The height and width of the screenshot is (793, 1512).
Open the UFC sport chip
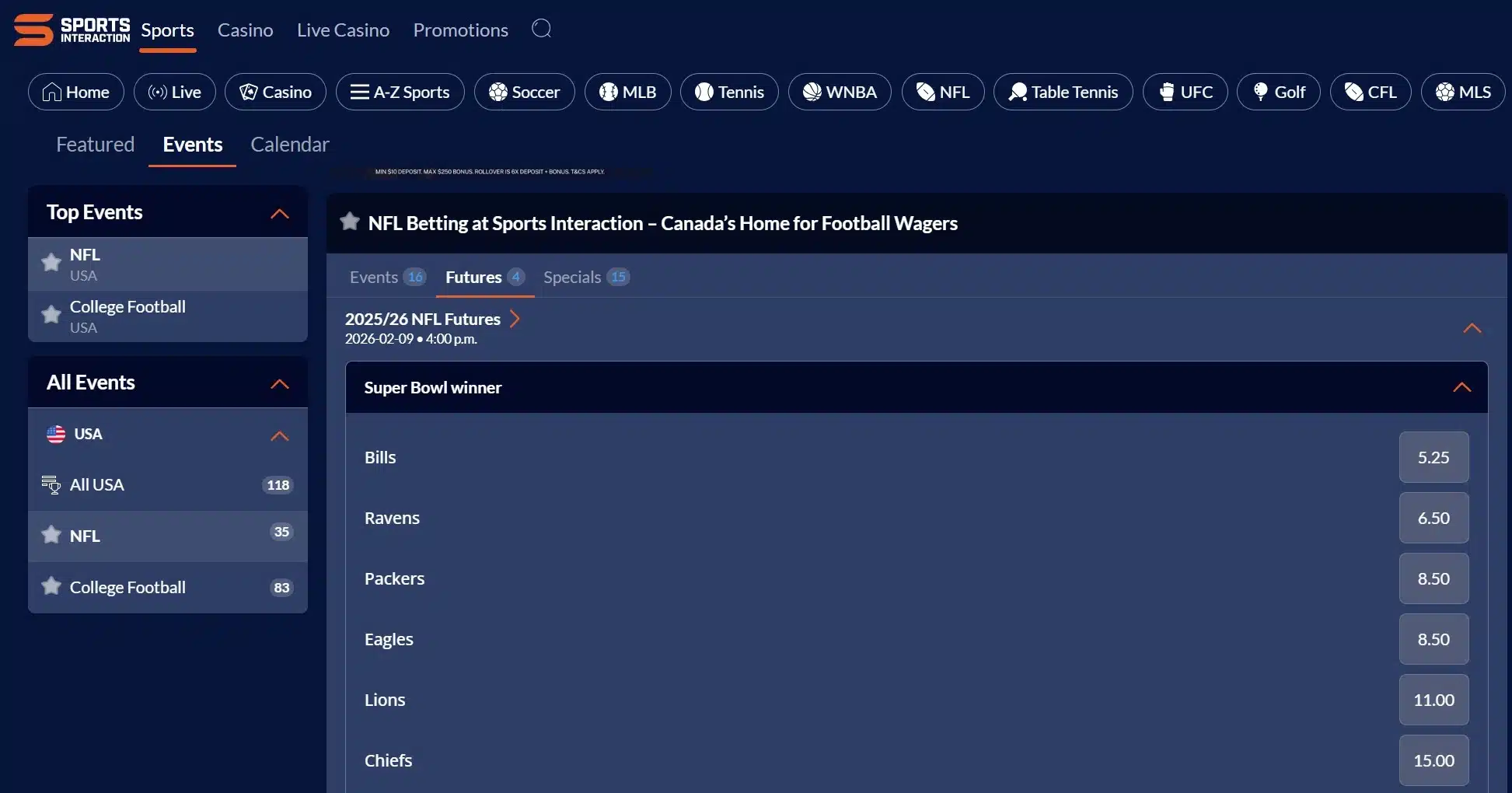coord(1185,92)
